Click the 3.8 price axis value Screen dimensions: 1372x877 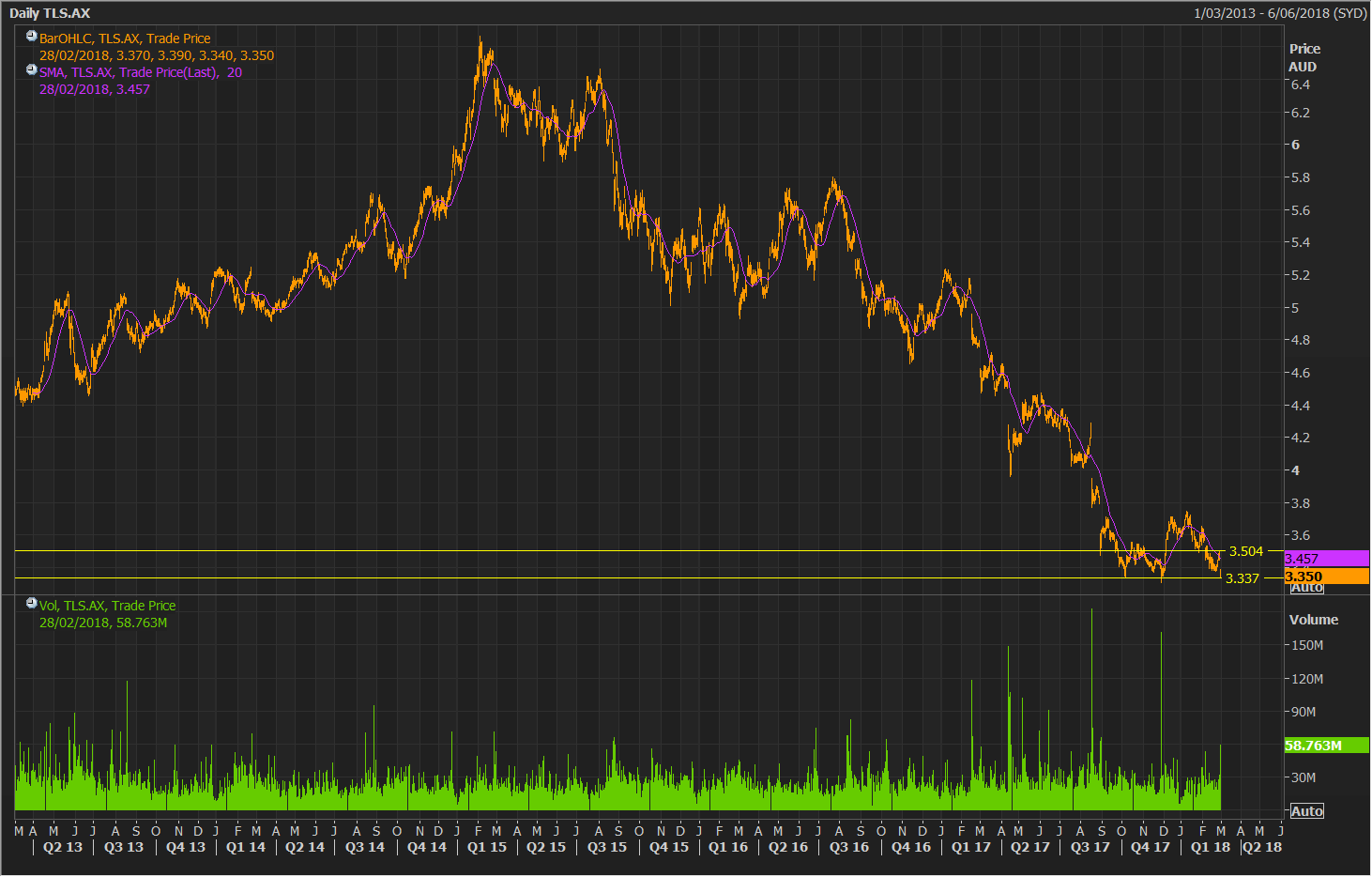(x=1301, y=503)
